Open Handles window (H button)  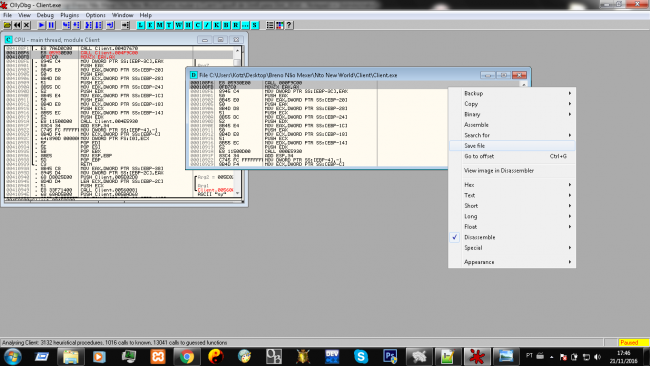[188, 25]
